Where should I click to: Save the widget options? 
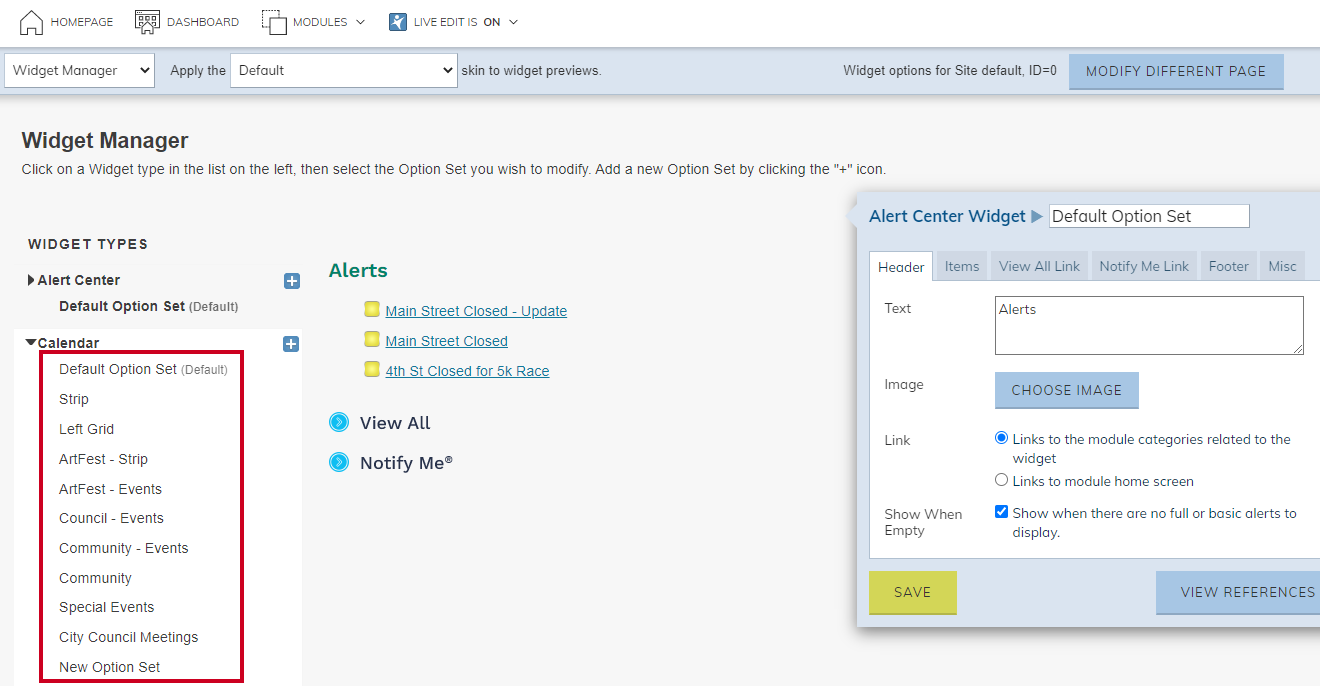coord(913,592)
